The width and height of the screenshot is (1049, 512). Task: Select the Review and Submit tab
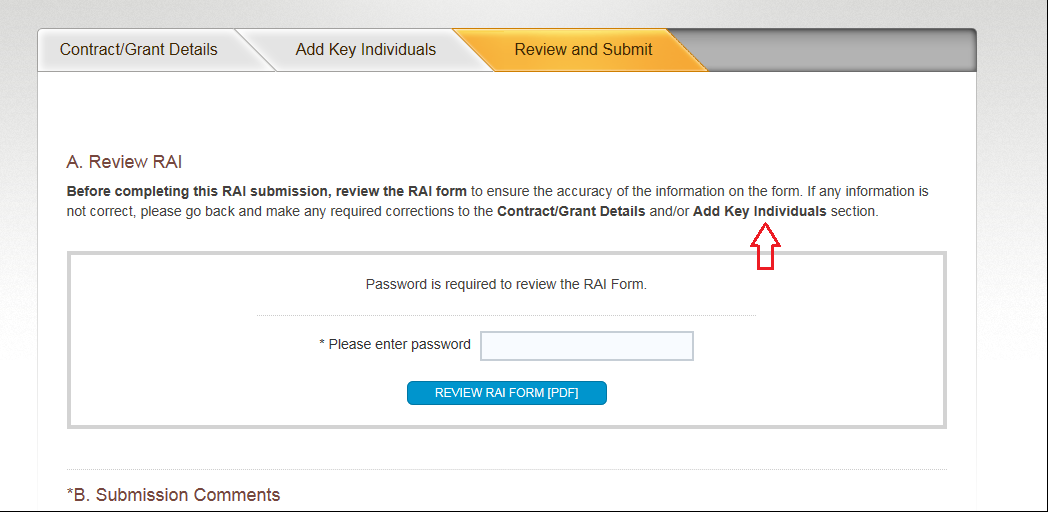point(583,49)
